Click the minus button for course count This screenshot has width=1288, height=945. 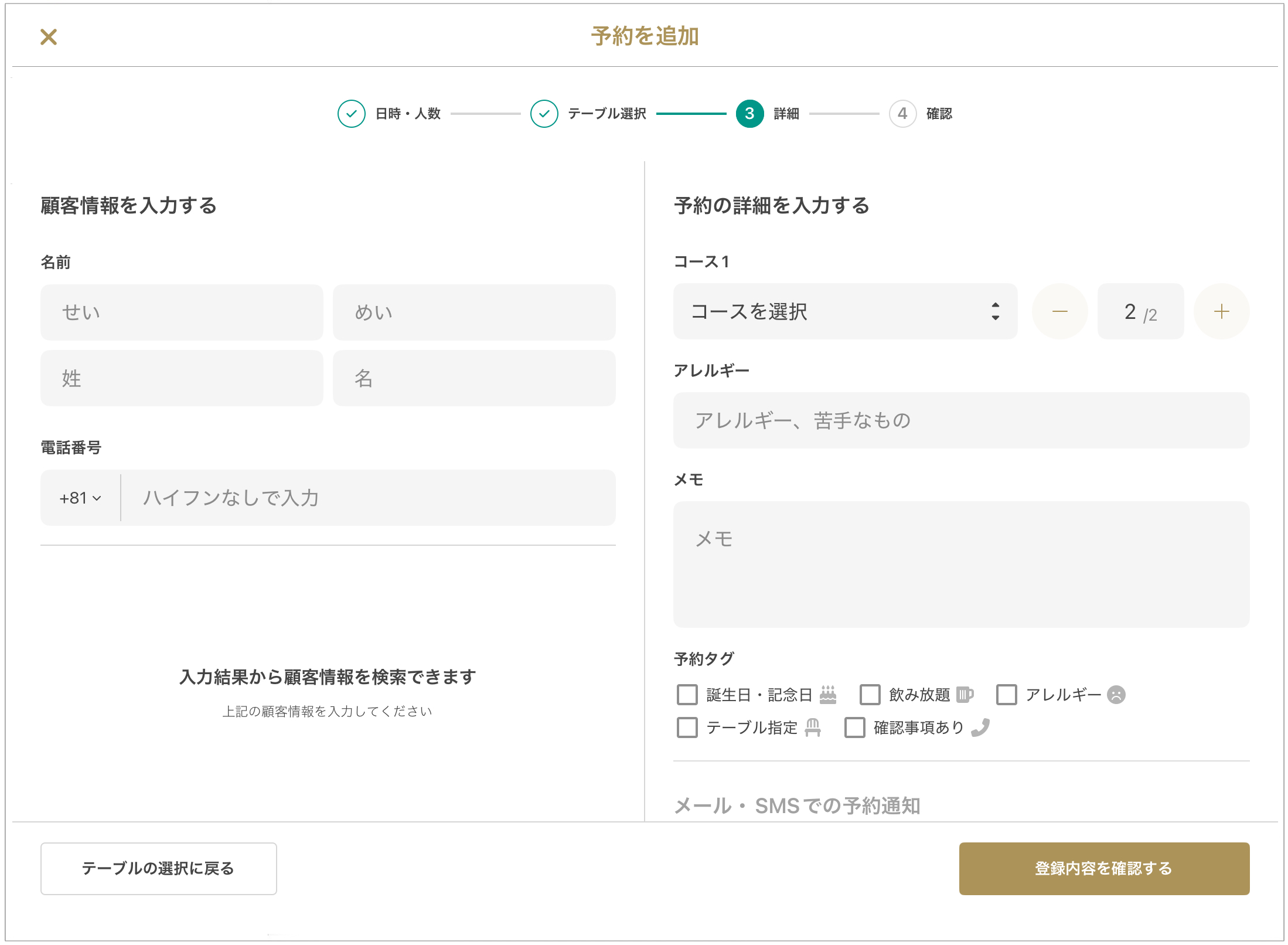[x=1059, y=311]
